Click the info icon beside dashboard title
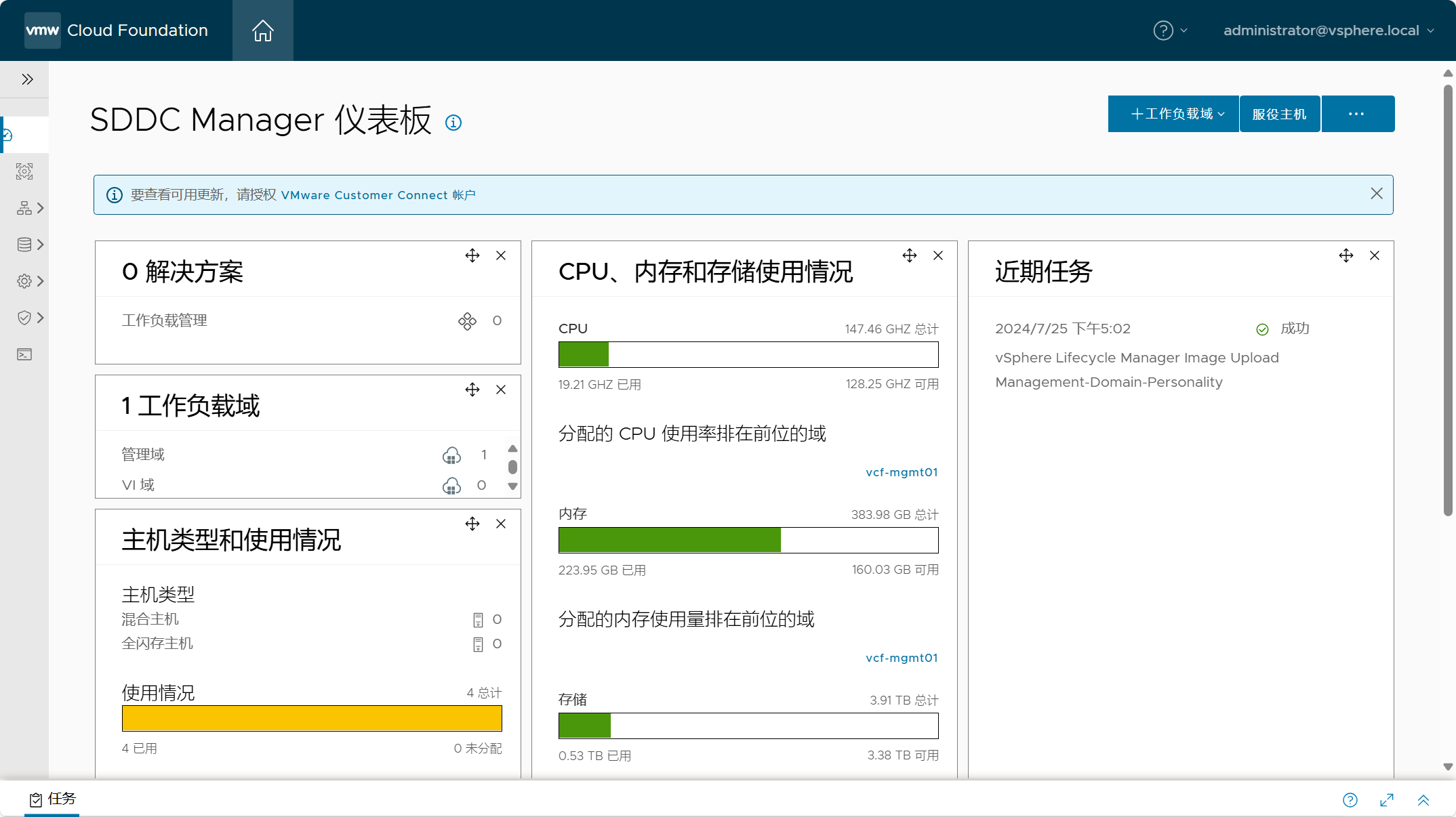 [x=453, y=123]
